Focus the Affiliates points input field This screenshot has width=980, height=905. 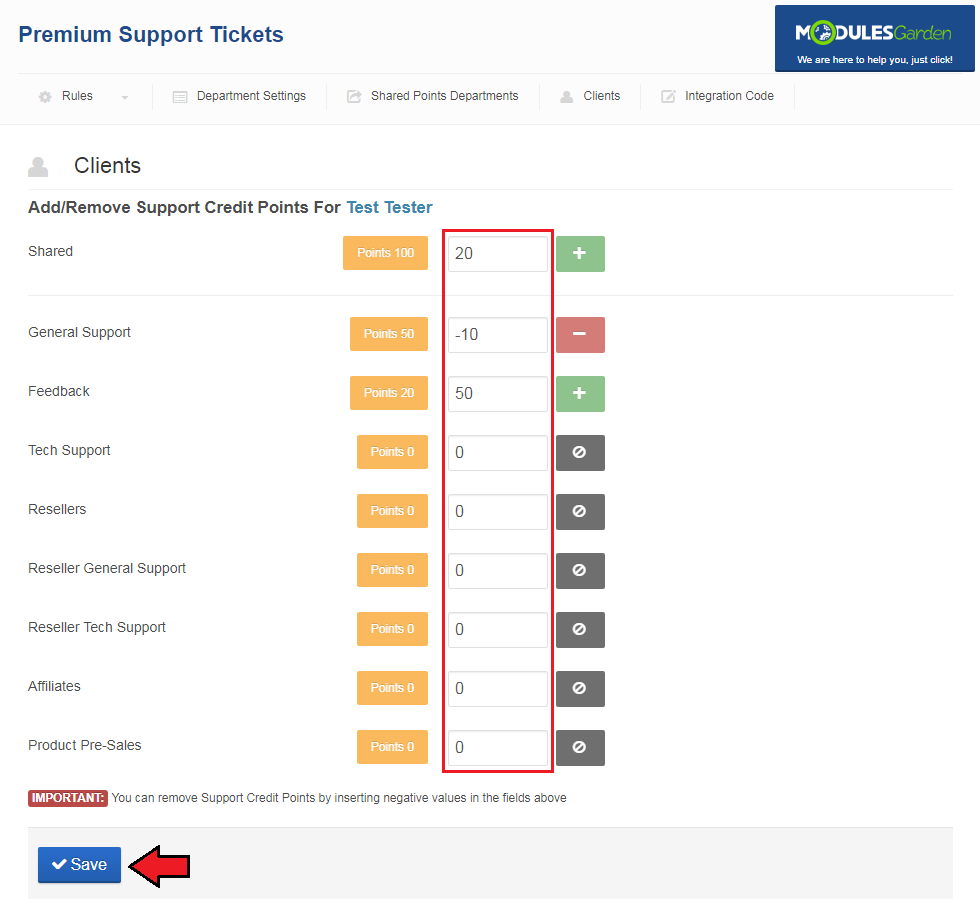pyautogui.click(x=498, y=689)
